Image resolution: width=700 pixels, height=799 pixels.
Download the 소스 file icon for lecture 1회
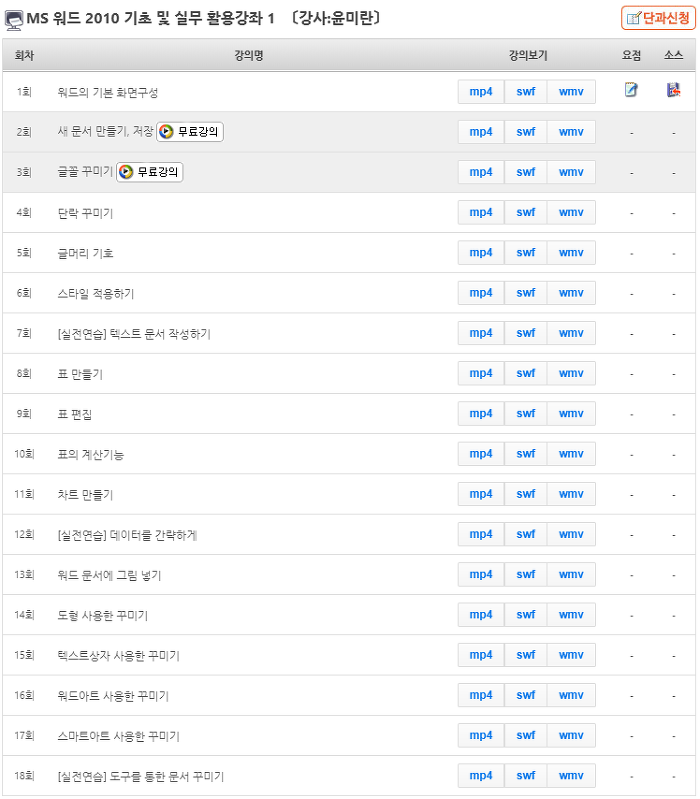click(x=674, y=90)
